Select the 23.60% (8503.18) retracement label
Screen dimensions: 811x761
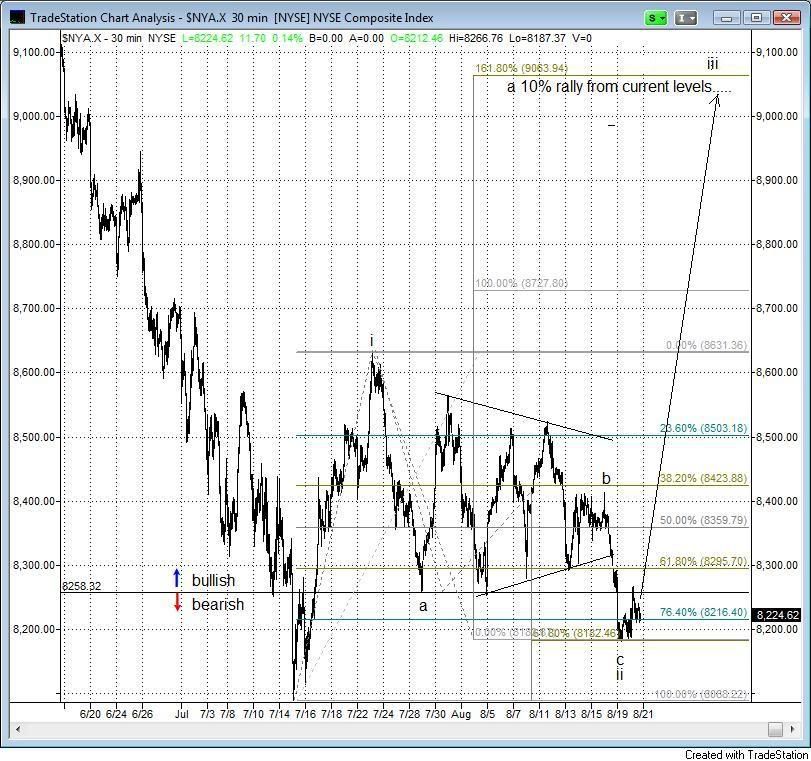click(x=702, y=429)
